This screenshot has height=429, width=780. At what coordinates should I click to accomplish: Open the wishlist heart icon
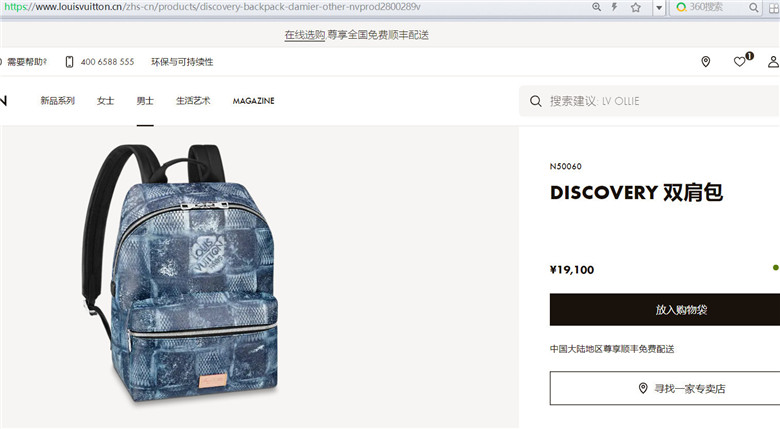[x=740, y=62]
